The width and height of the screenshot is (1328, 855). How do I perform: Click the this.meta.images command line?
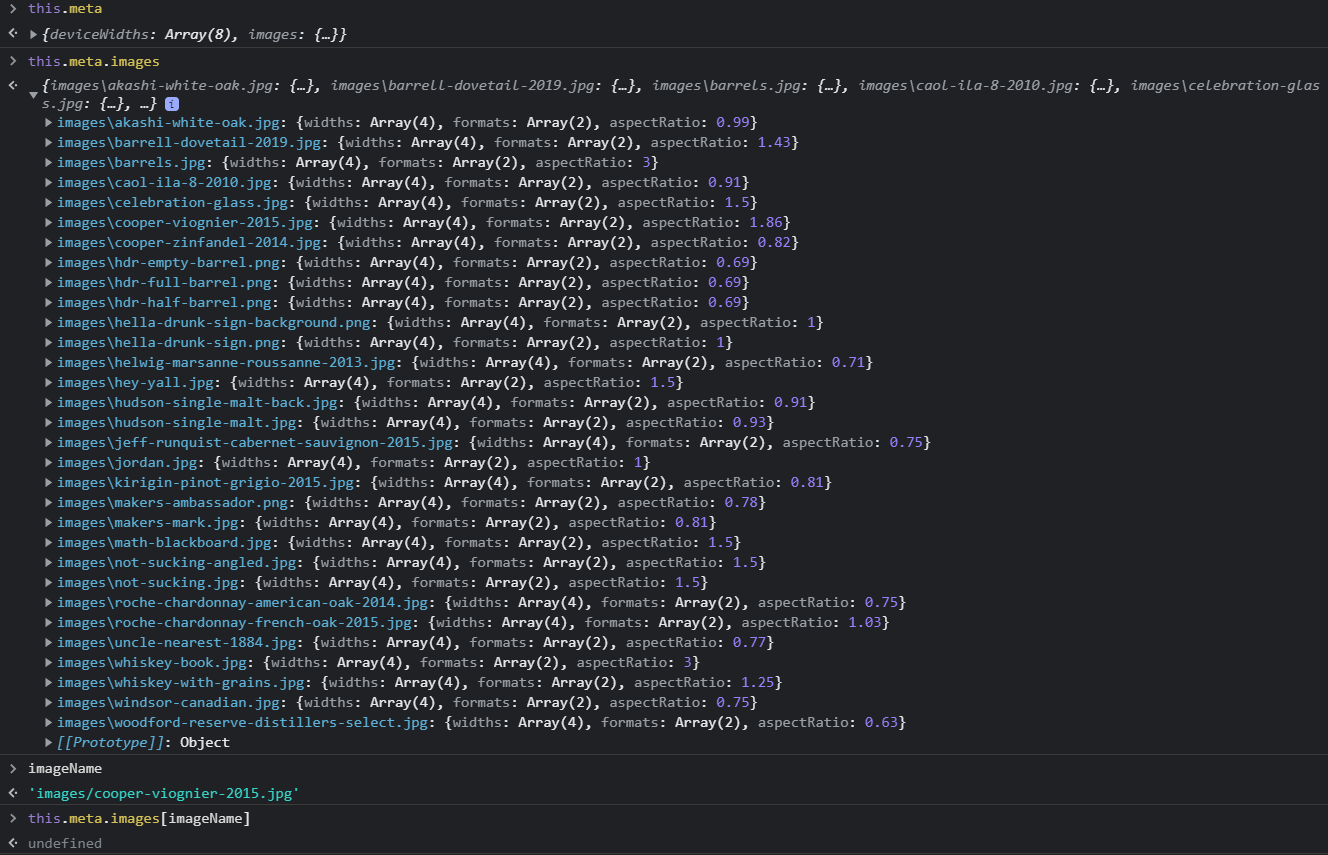93,62
